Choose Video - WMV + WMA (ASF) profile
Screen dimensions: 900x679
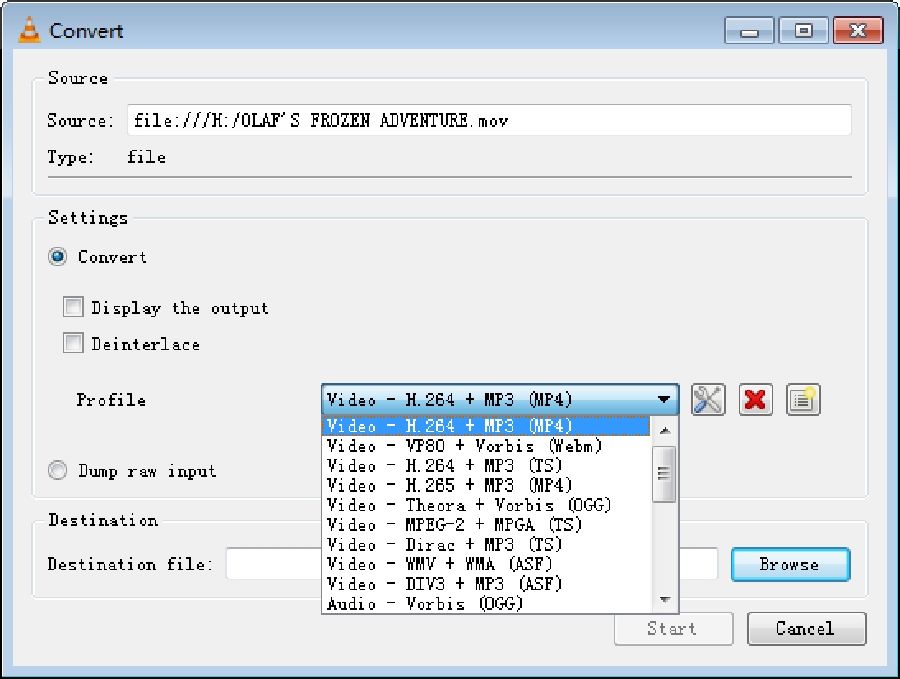pos(487,564)
